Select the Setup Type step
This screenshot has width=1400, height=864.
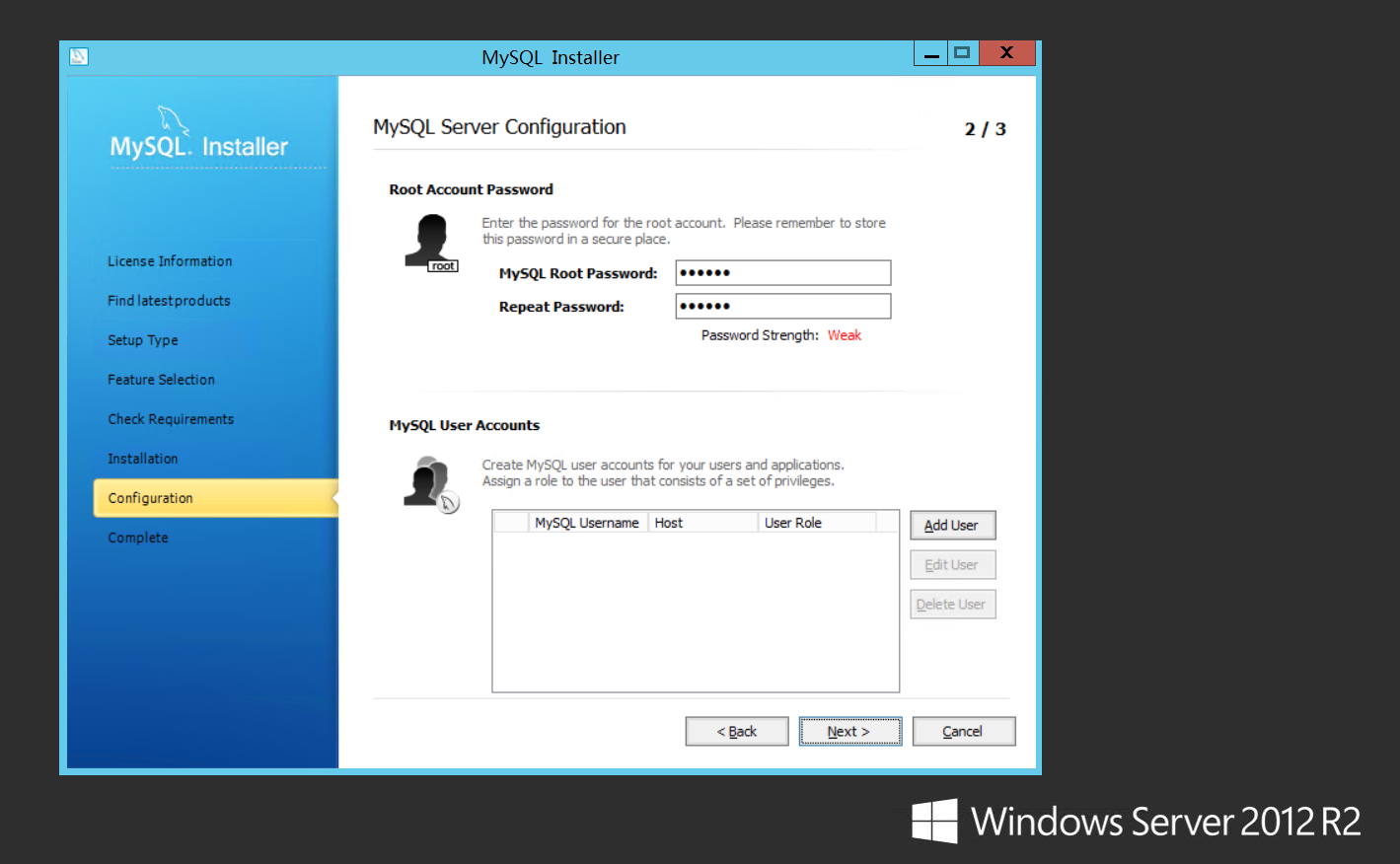143,340
